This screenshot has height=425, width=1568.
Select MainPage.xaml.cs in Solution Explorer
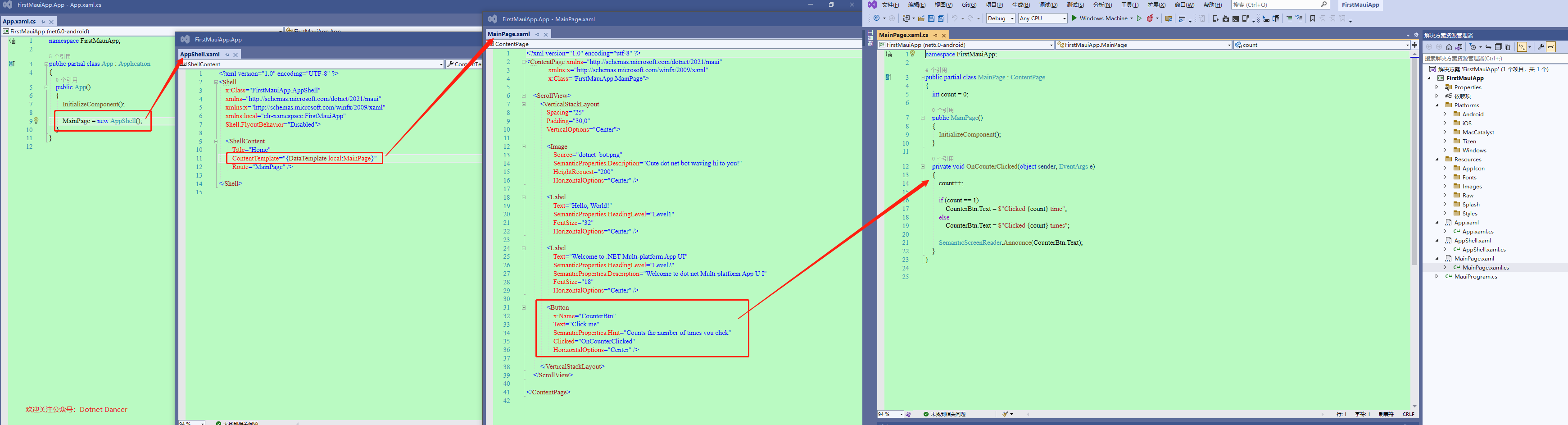pyautogui.click(x=1485, y=267)
